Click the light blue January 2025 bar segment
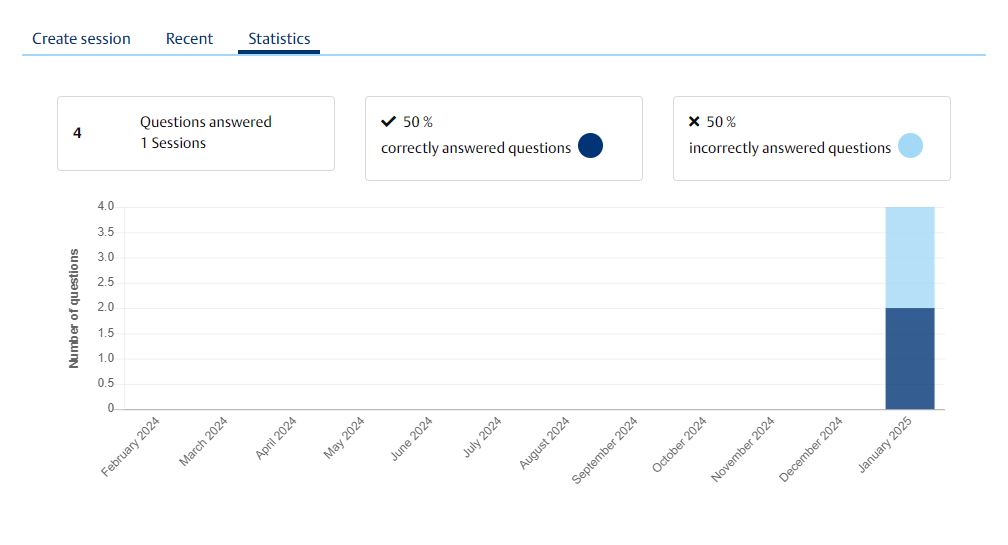This screenshot has height=545, width=1008. (909, 257)
